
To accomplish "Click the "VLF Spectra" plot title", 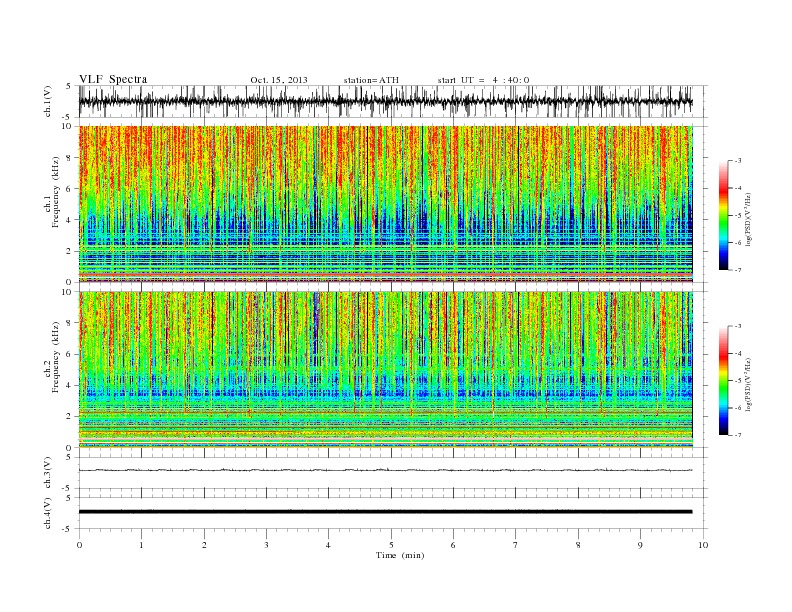I will point(113,79).
